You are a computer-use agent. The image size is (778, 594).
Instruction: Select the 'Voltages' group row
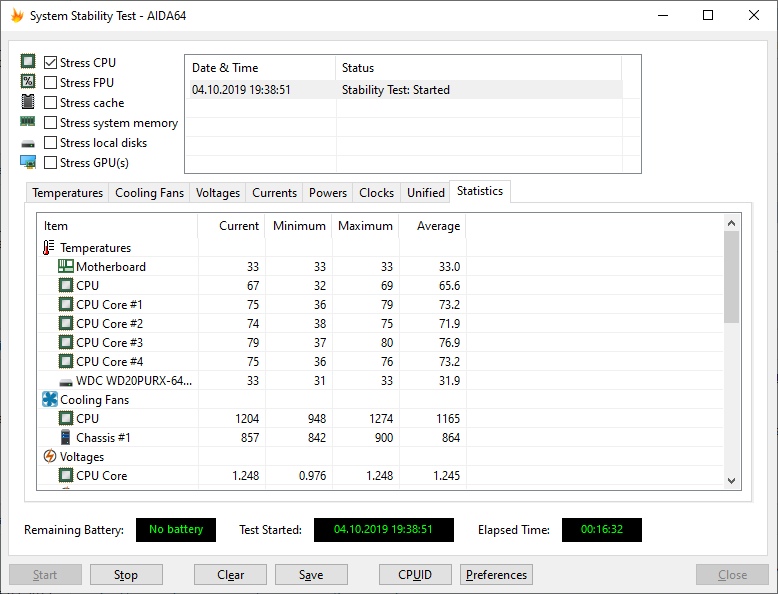pos(82,457)
